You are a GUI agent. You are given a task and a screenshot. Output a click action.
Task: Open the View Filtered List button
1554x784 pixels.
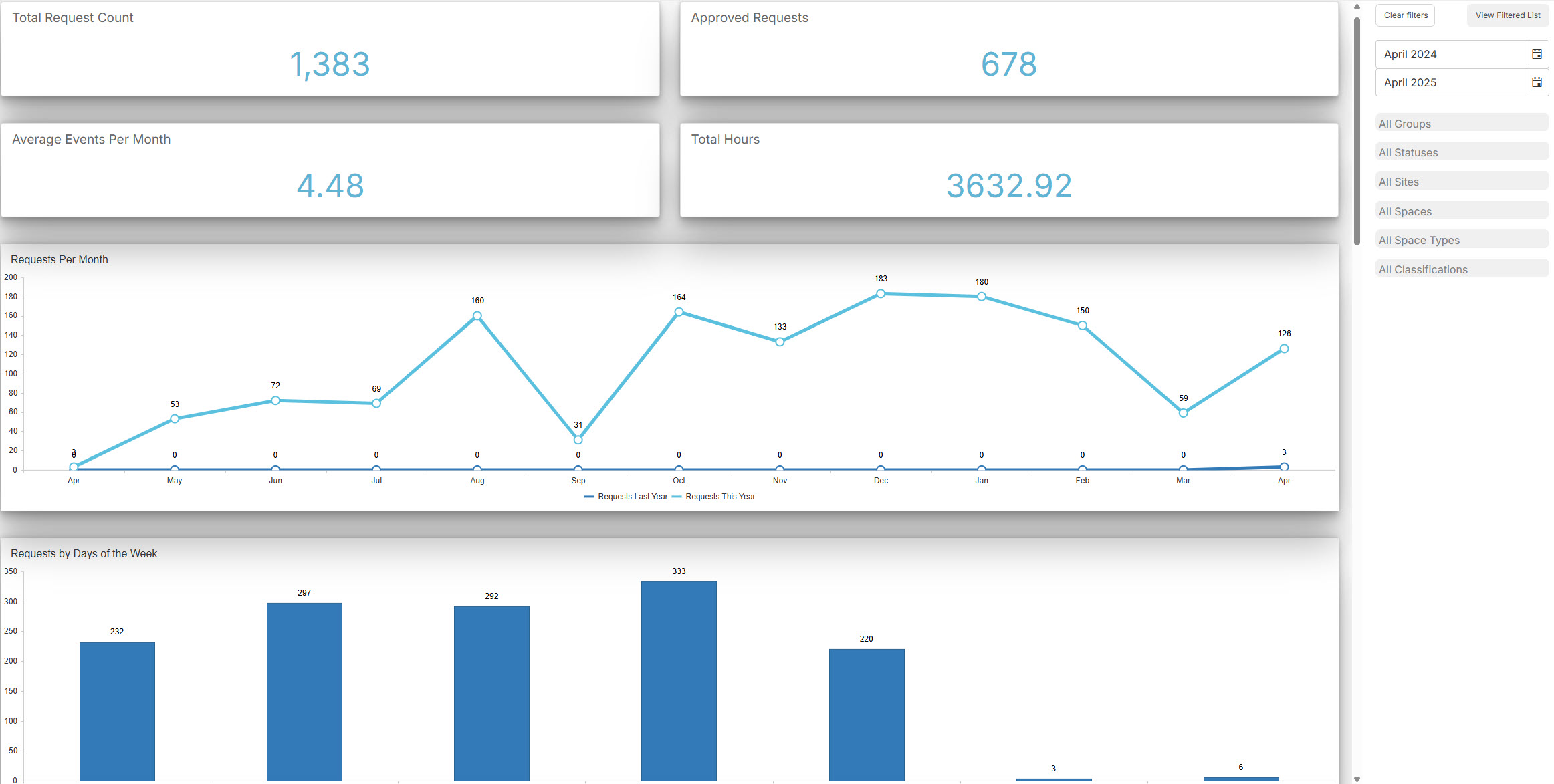coord(1508,15)
